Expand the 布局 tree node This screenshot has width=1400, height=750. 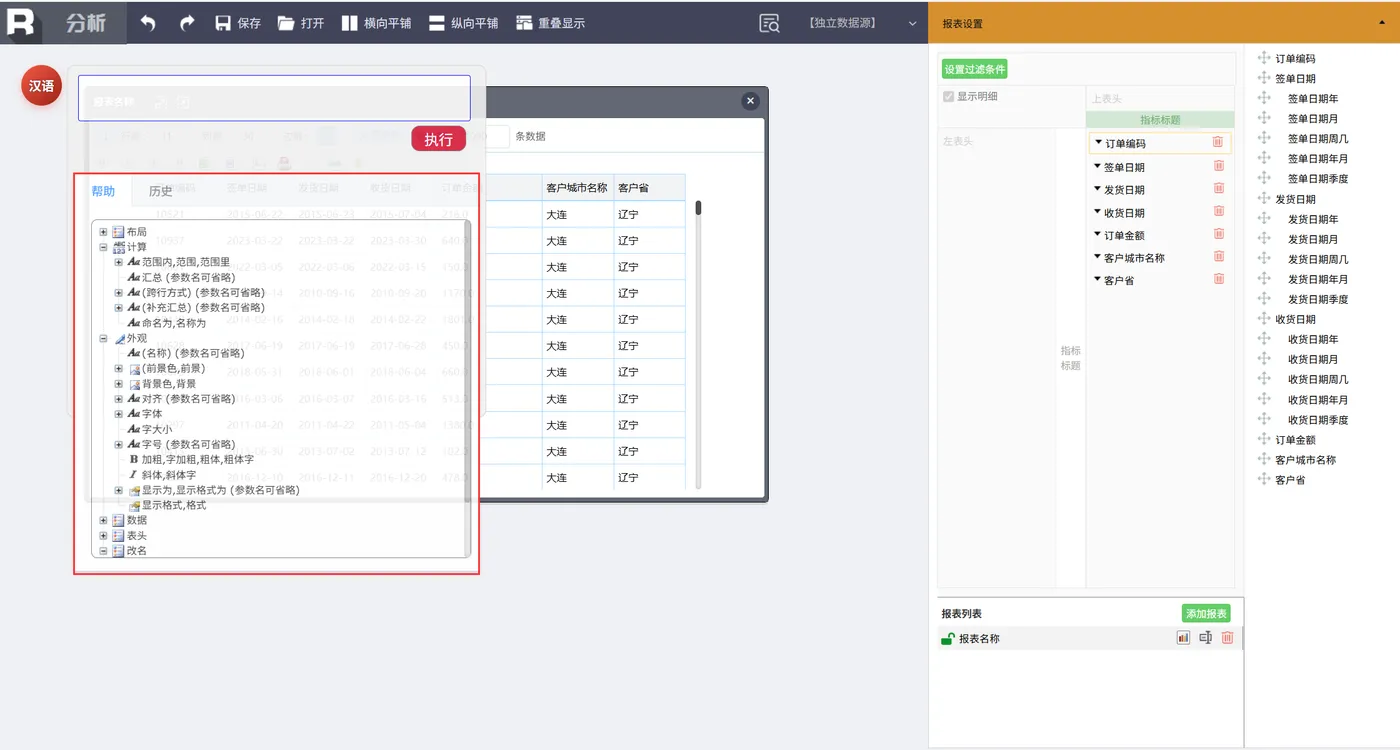103,232
